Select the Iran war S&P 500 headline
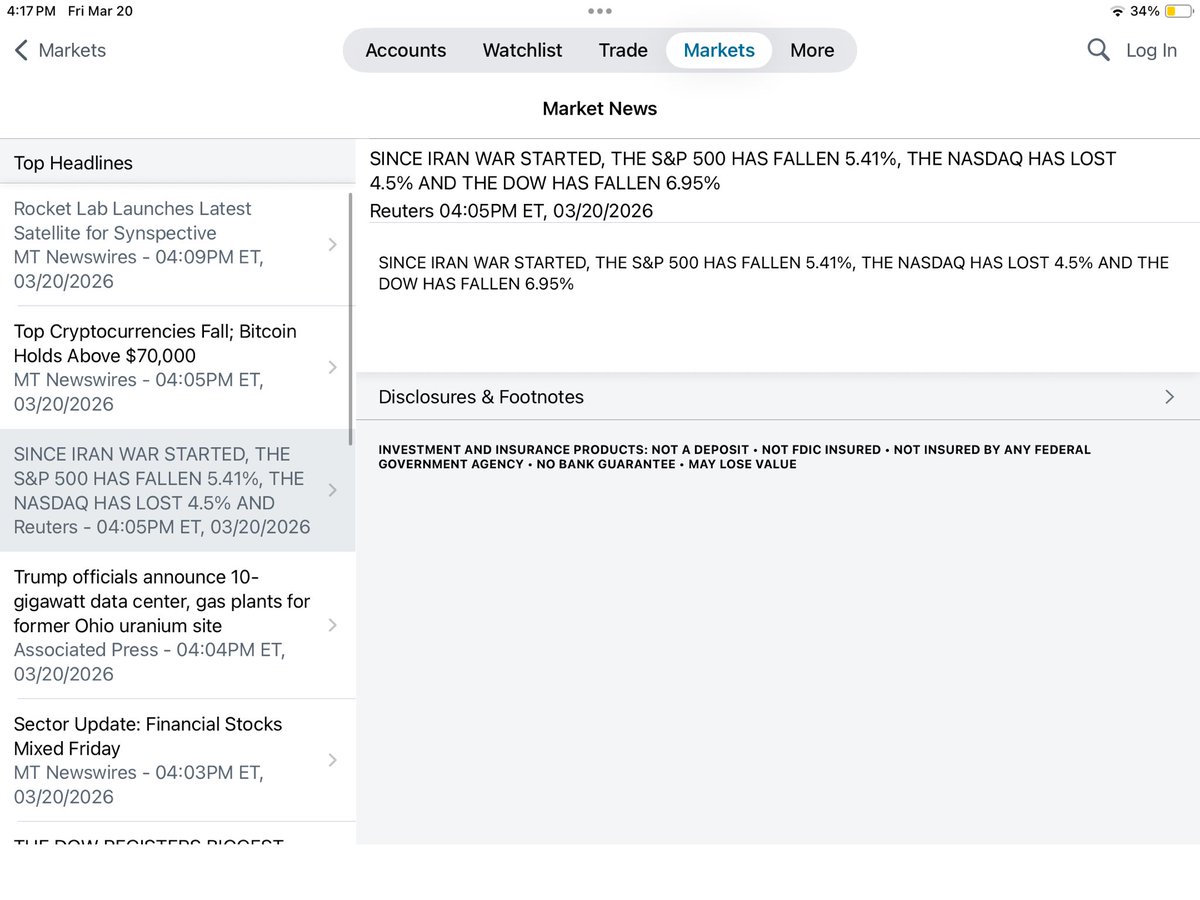 coord(177,490)
